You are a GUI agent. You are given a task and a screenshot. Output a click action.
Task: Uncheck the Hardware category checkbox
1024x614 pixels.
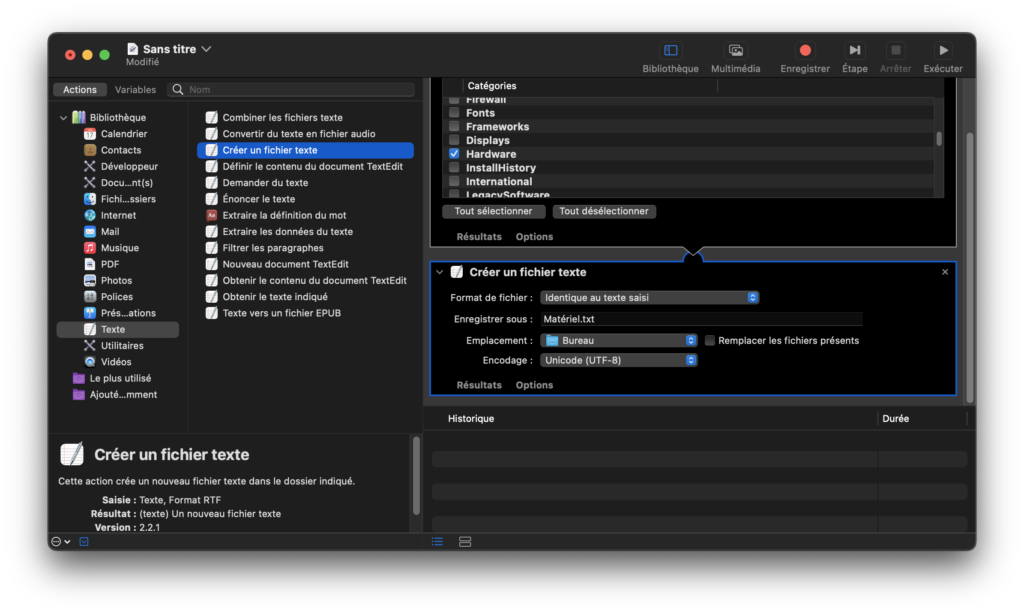coord(454,154)
